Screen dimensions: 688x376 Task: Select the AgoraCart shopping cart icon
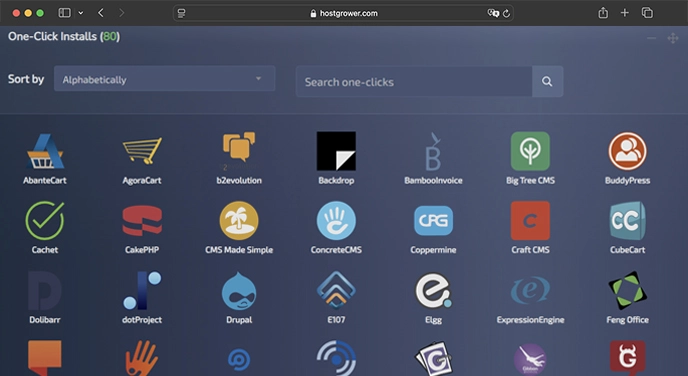click(x=142, y=151)
